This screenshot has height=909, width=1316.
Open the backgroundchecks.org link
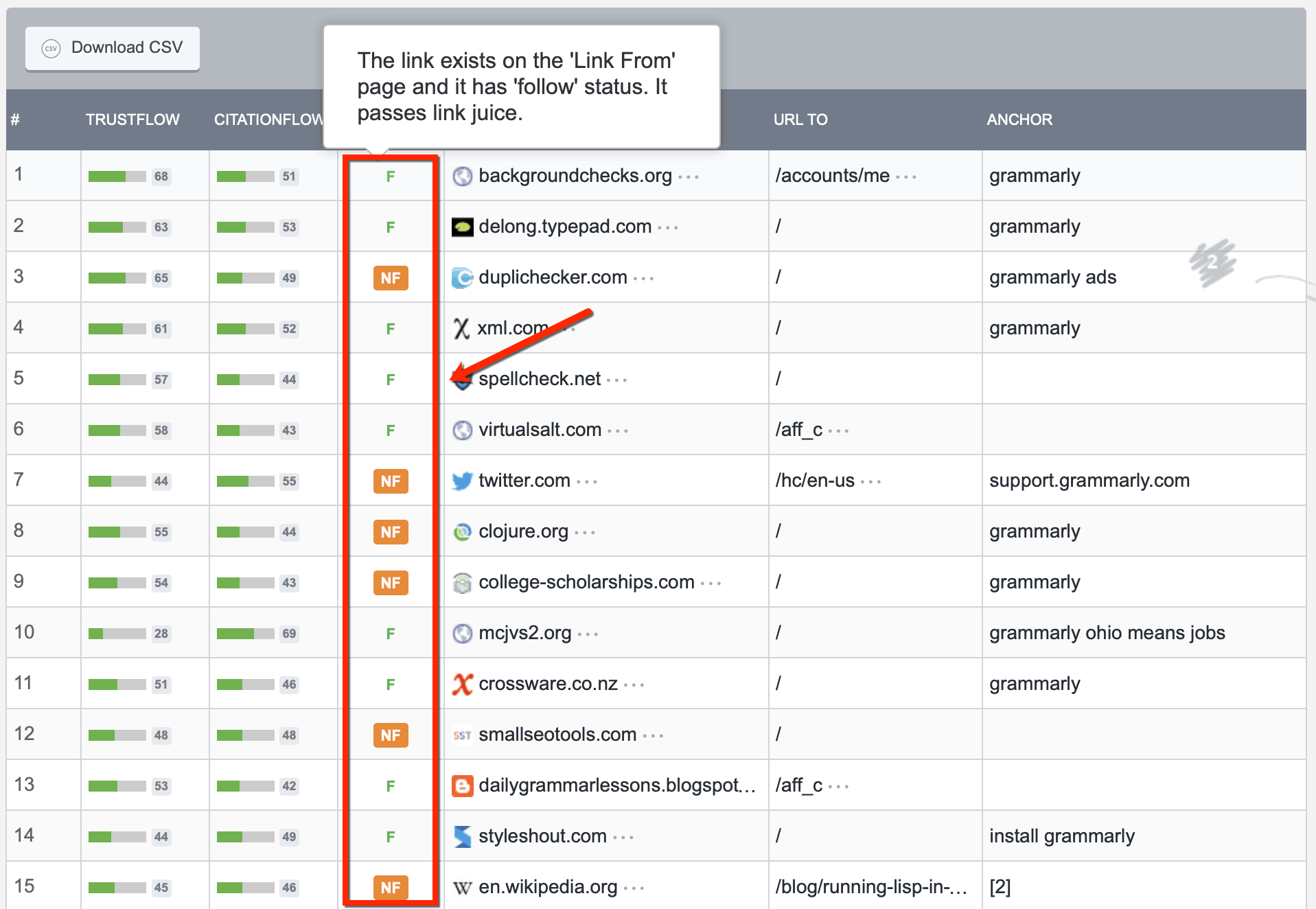(x=575, y=176)
